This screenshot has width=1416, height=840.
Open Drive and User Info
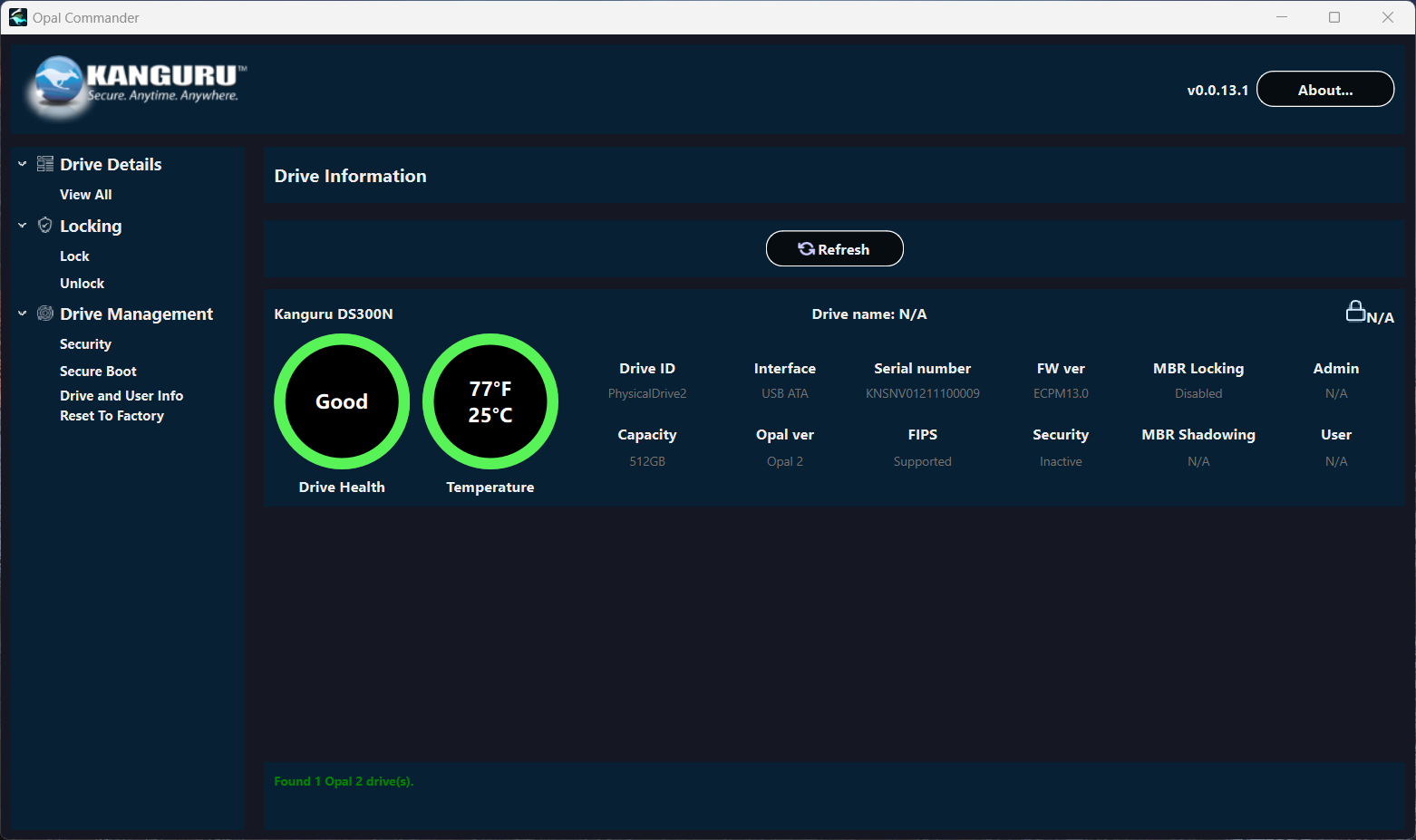click(x=121, y=396)
